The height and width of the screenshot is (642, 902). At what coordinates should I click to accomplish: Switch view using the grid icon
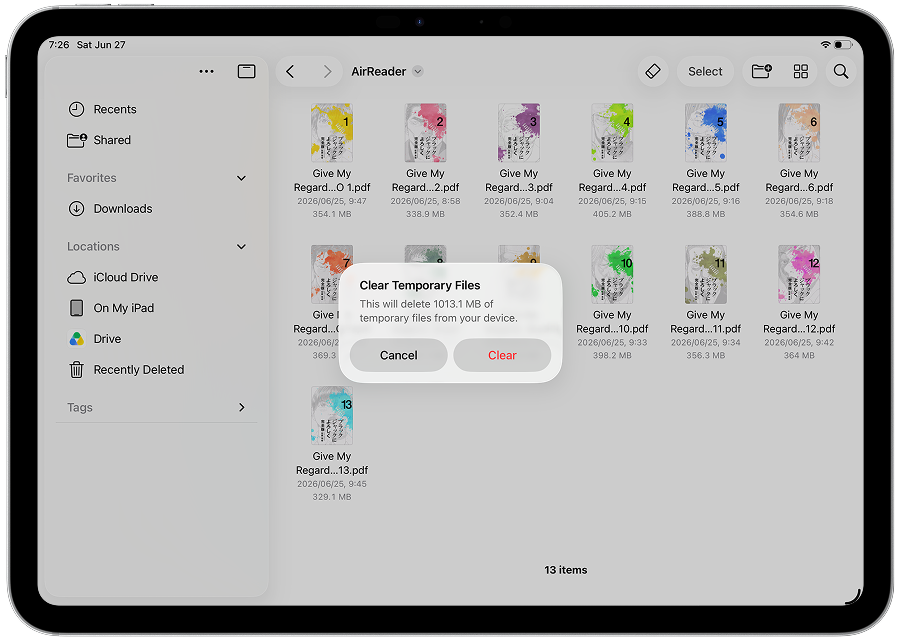coord(801,71)
